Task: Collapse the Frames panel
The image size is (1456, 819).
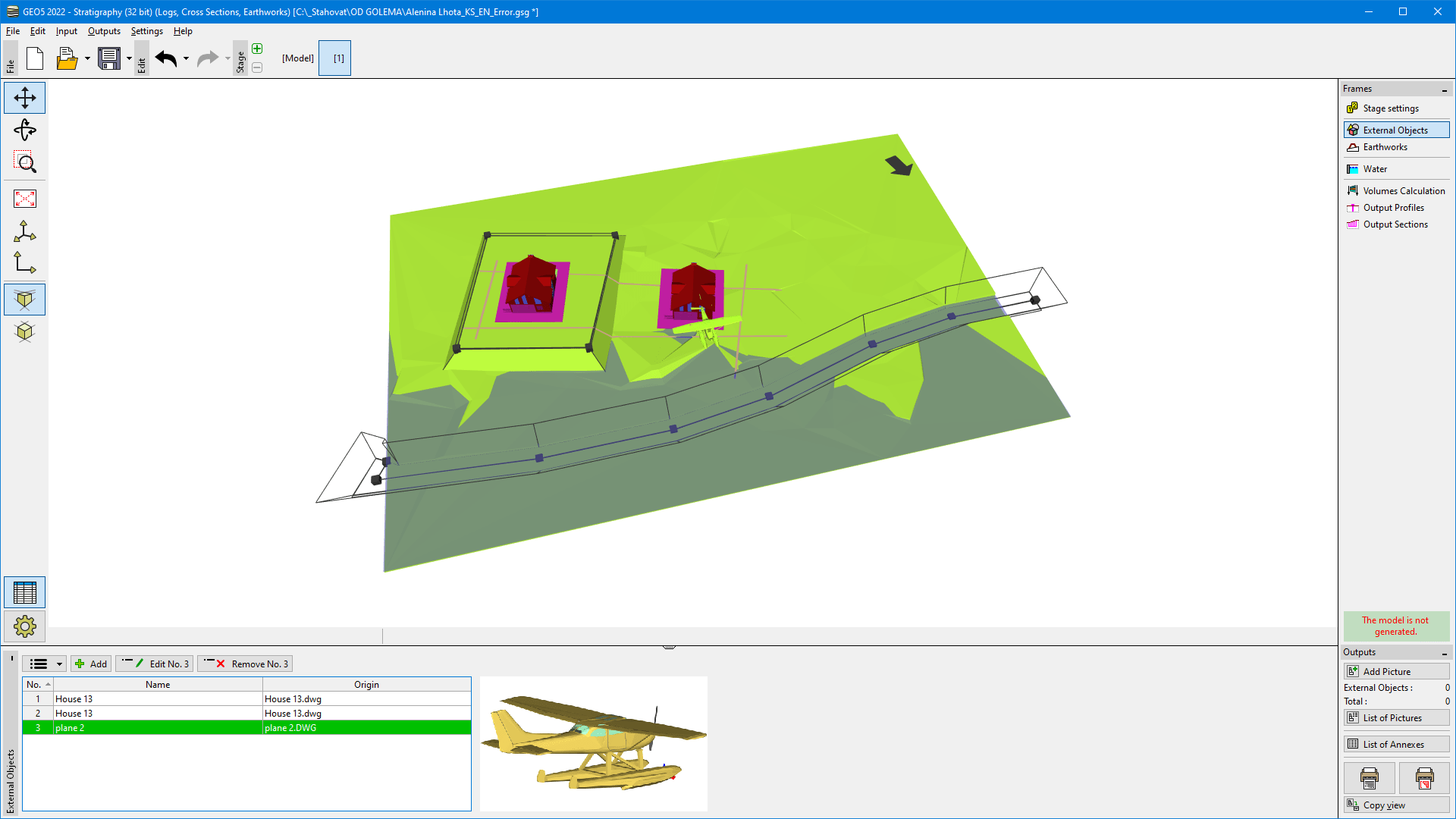Action: [x=1444, y=89]
